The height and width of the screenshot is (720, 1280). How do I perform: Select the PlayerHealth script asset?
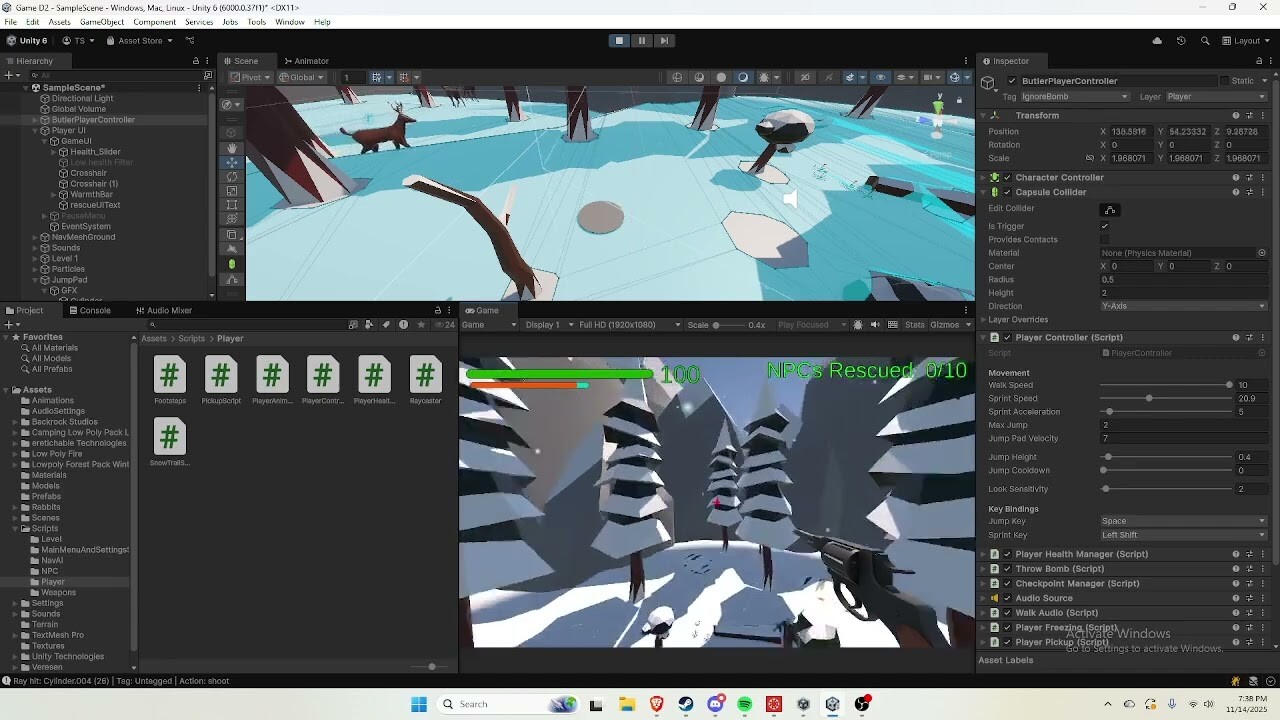[374, 382]
